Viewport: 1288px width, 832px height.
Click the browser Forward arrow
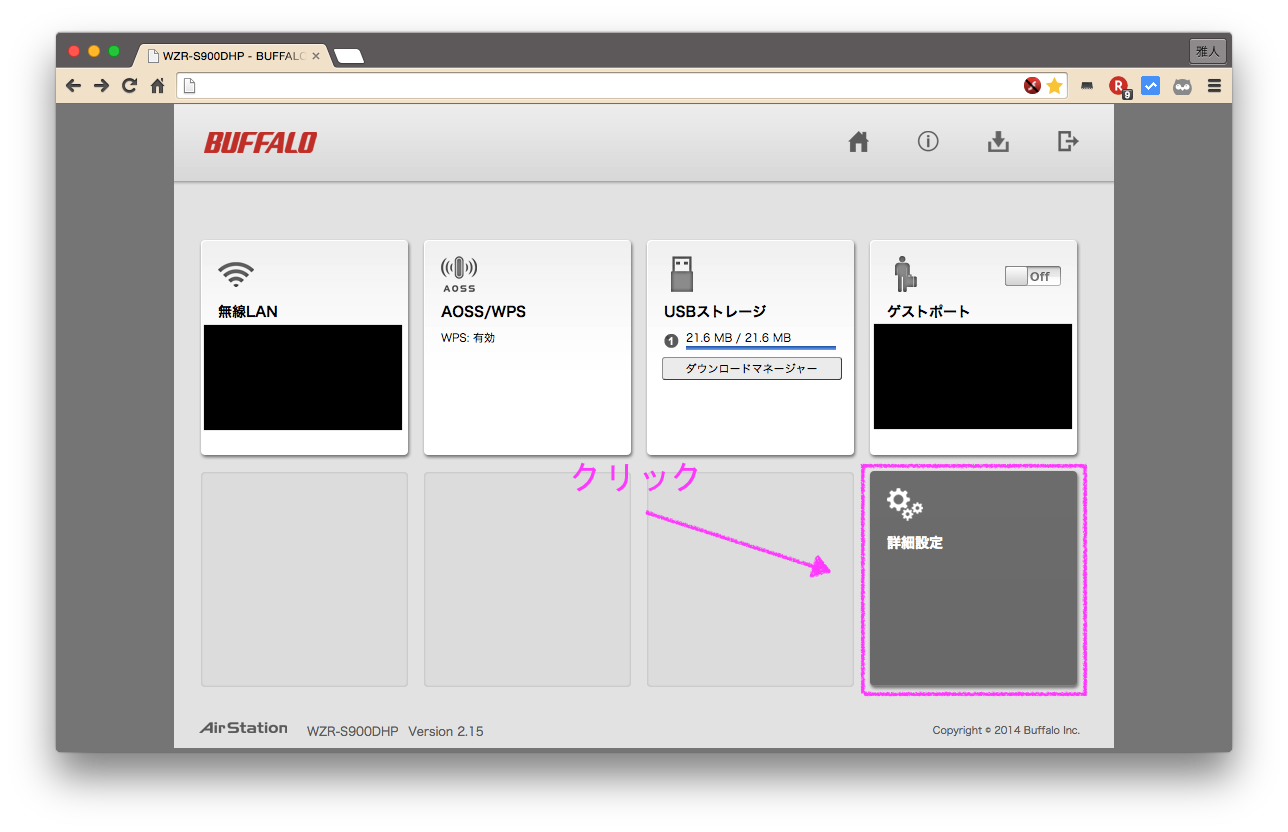point(101,86)
